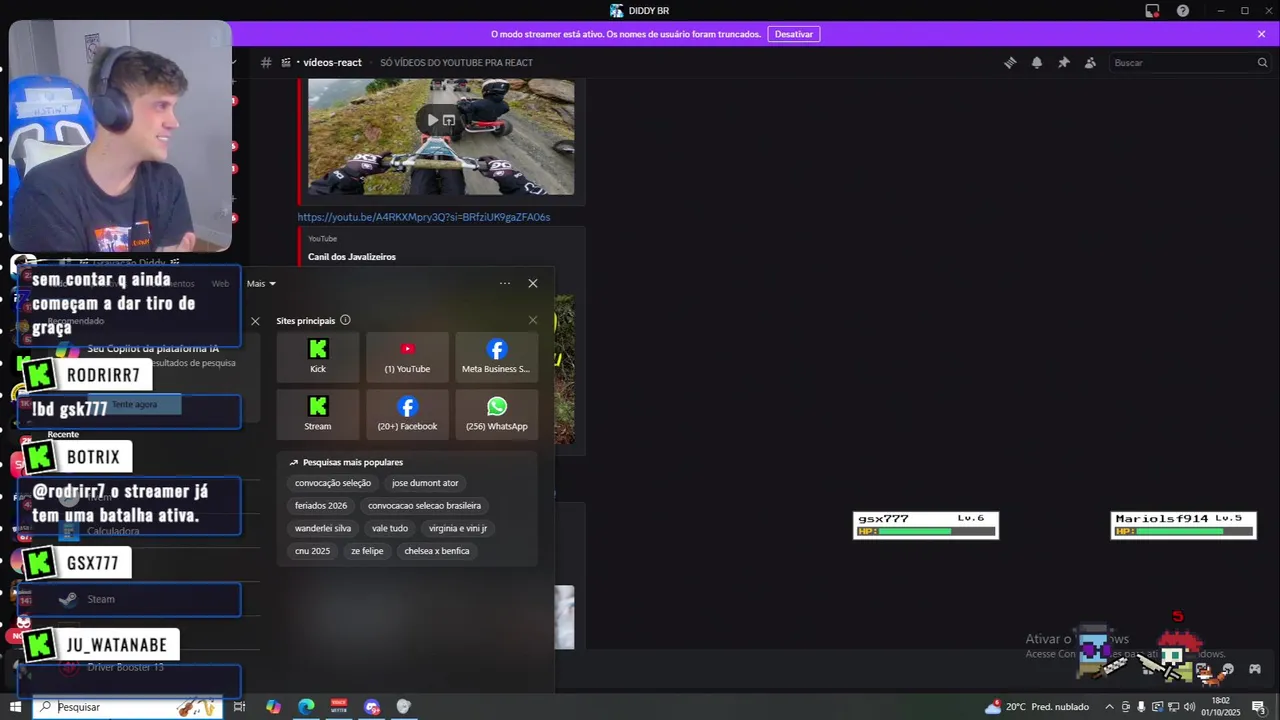Expand hidden system tray icons chevron
Screen dimensions: 1280x720
point(1109,707)
